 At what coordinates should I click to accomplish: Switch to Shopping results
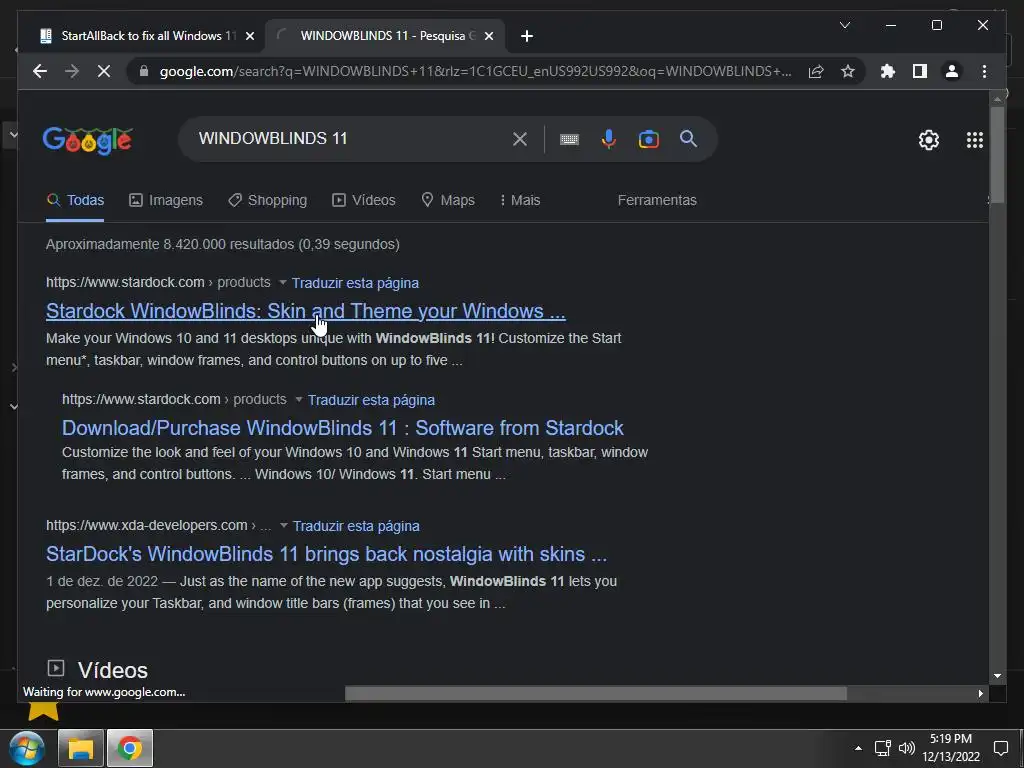pos(267,200)
